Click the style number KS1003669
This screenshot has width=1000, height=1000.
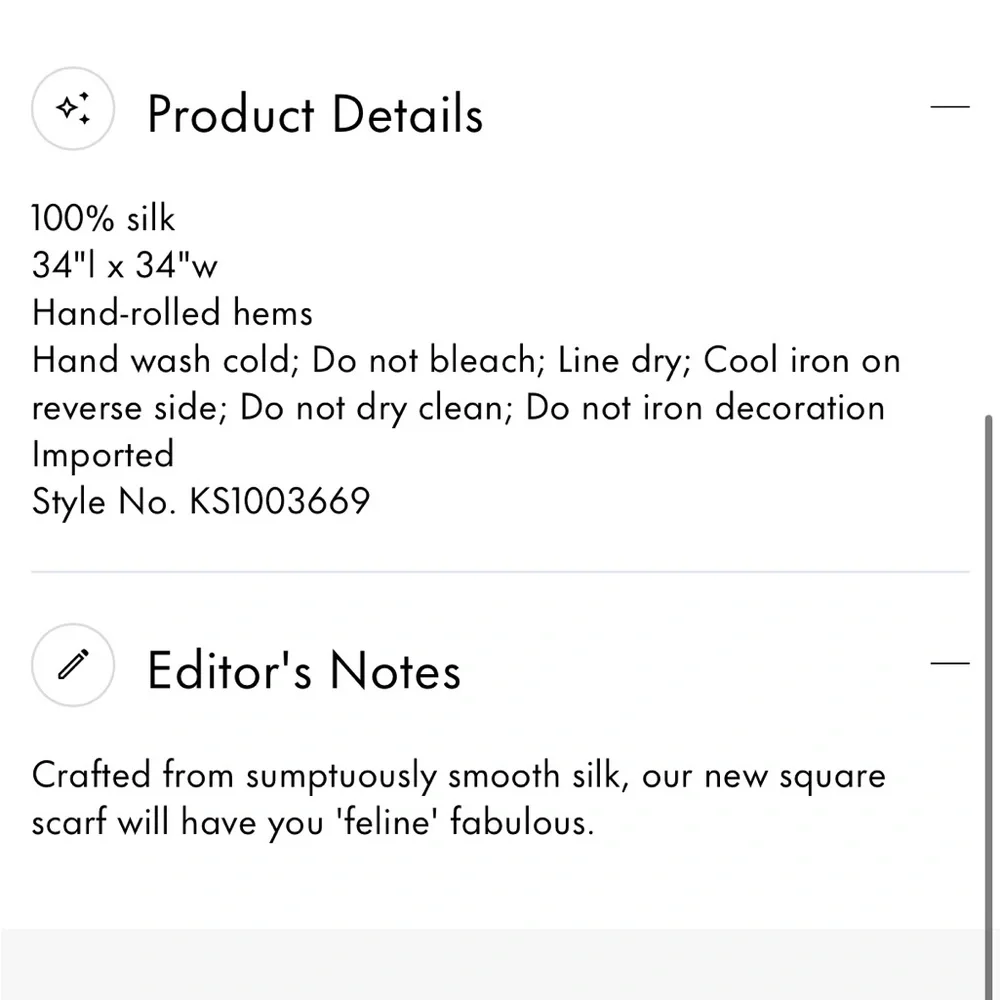279,502
